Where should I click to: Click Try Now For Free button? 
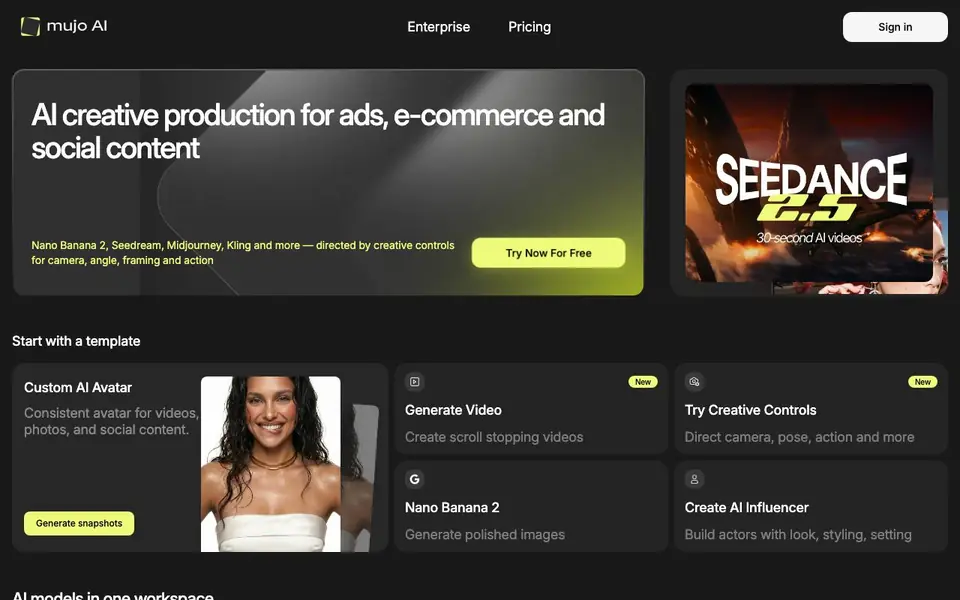tap(549, 253)
